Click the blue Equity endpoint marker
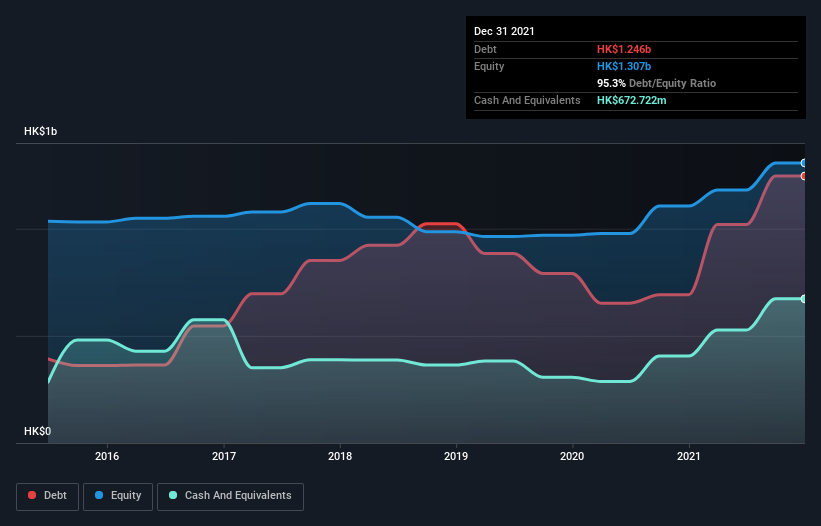Image resolution: width=821 pixels, height=526 pixels. point(804,163)
